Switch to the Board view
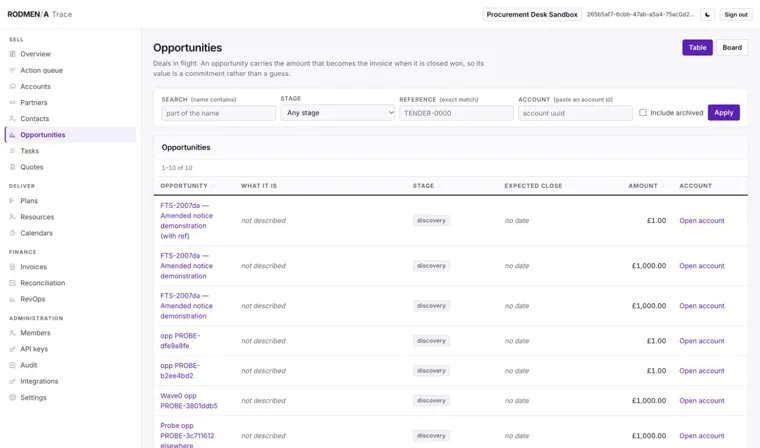Viewport: 760px width, 448px height. (x=732, y=48)
